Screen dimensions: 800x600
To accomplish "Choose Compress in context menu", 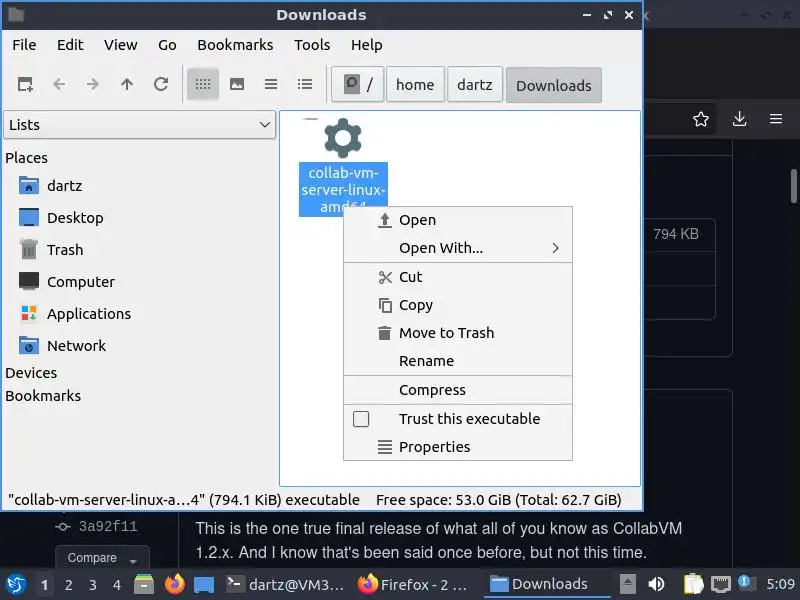I will pyautogui.click(x=458, y=390).
